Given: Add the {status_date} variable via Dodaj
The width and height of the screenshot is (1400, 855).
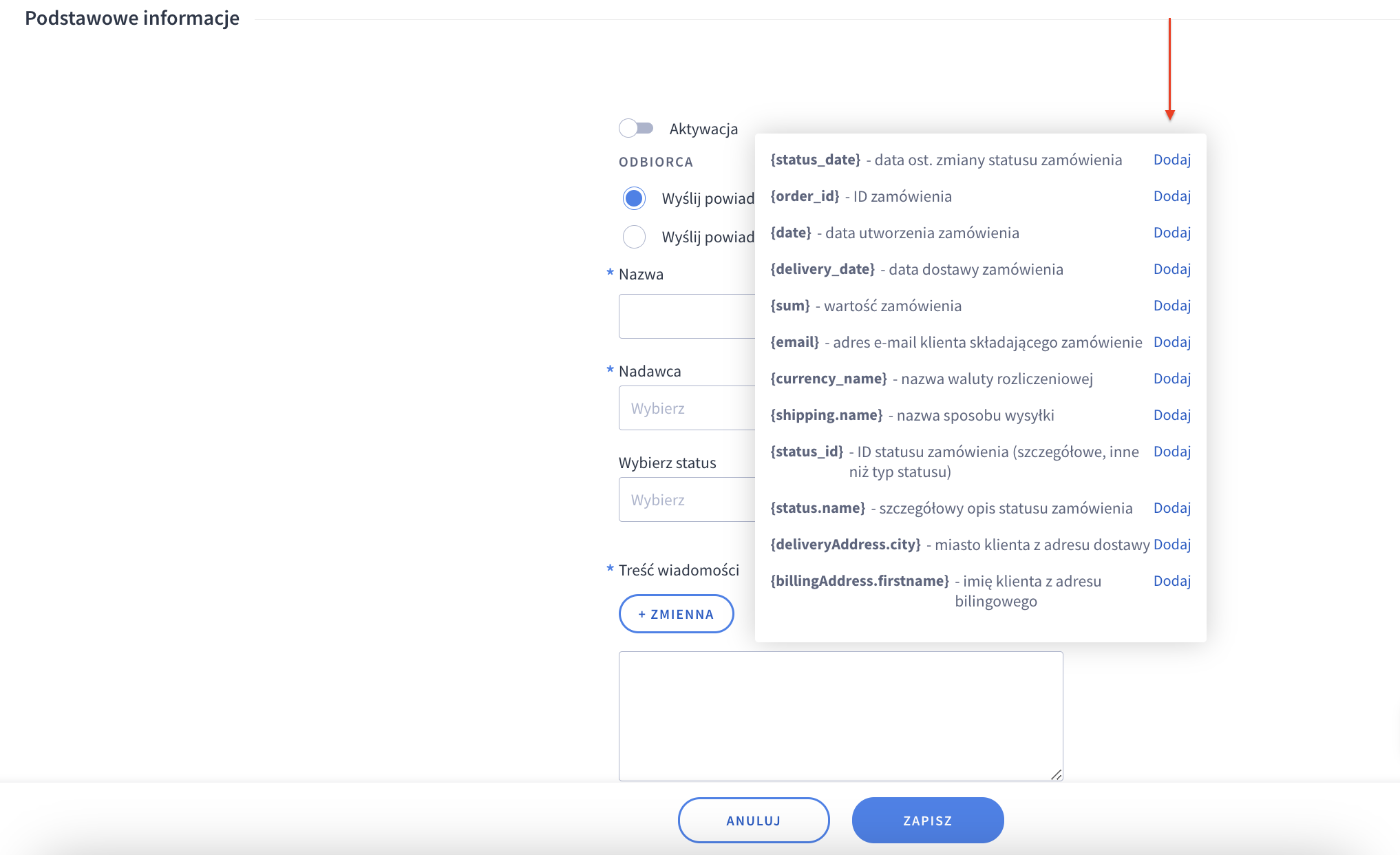Looking at the screenshot, I should (1171, 160).
